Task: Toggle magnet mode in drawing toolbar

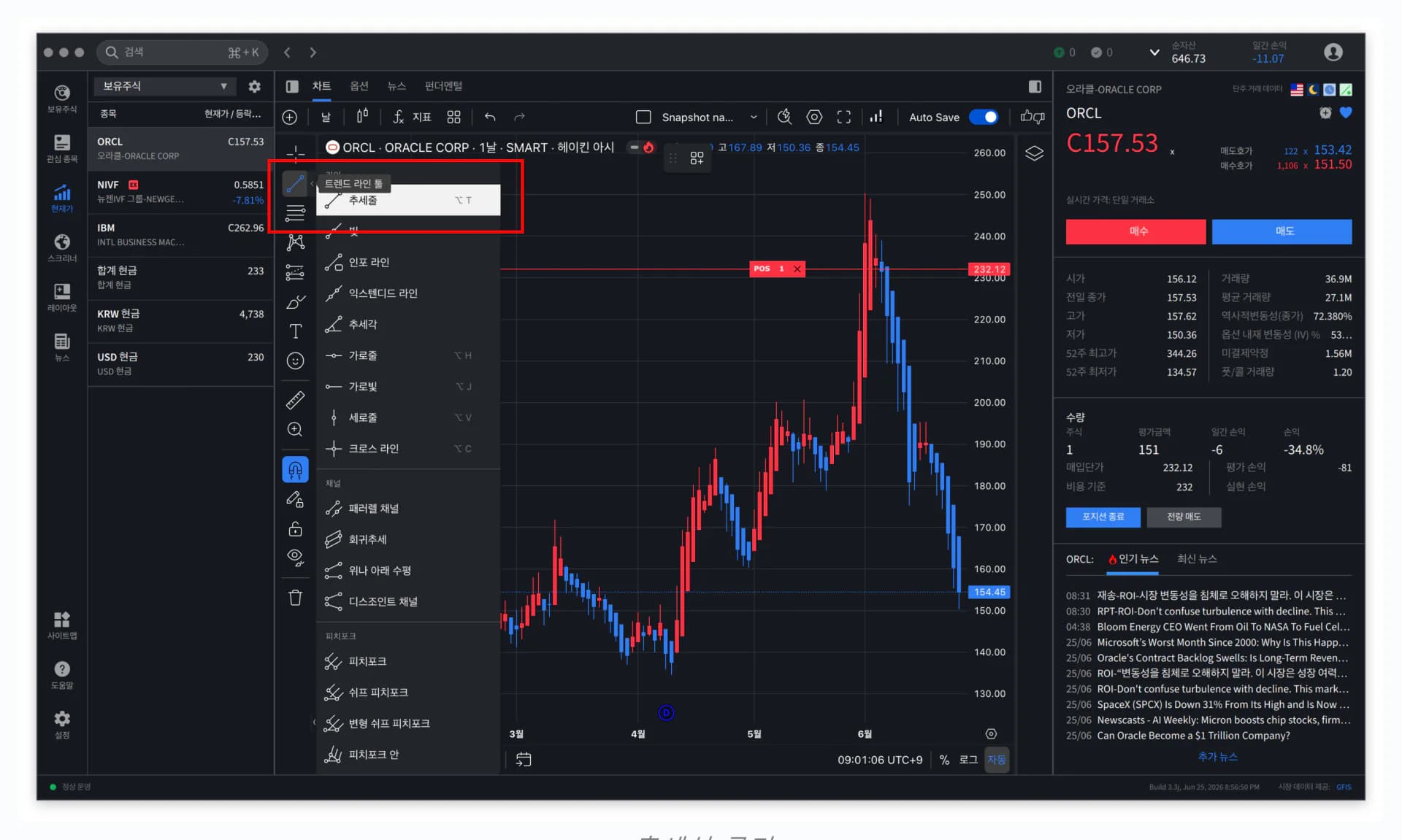Action: click(295, 469)
